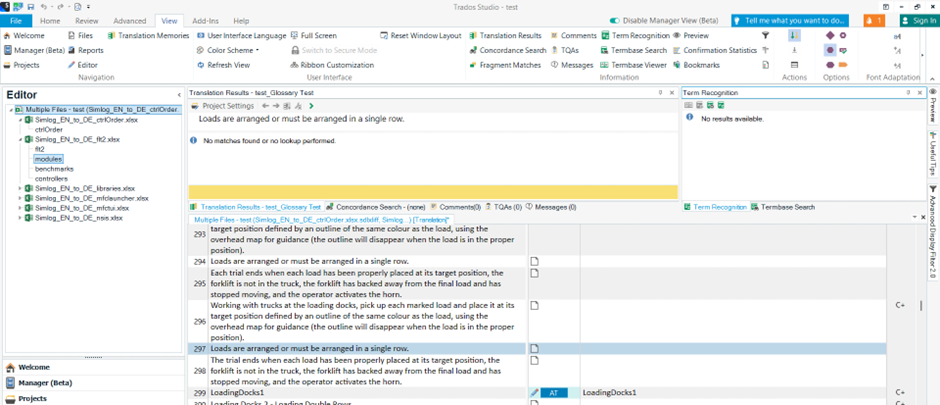Open TQAs window from ribbon
Screen dimensions: 940x405
[564, 50]
